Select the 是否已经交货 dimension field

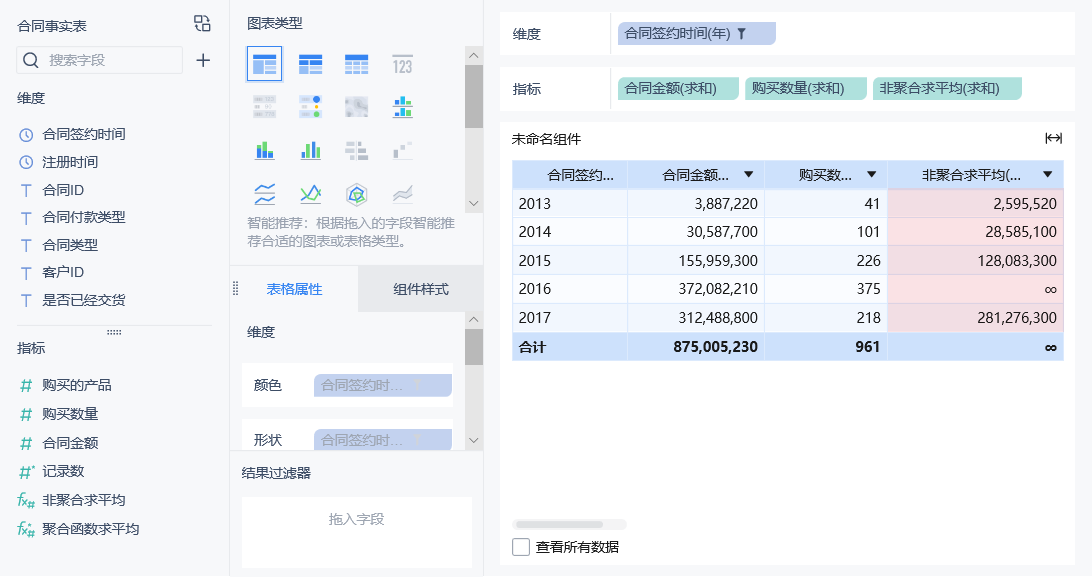click(x=84, y=300)
